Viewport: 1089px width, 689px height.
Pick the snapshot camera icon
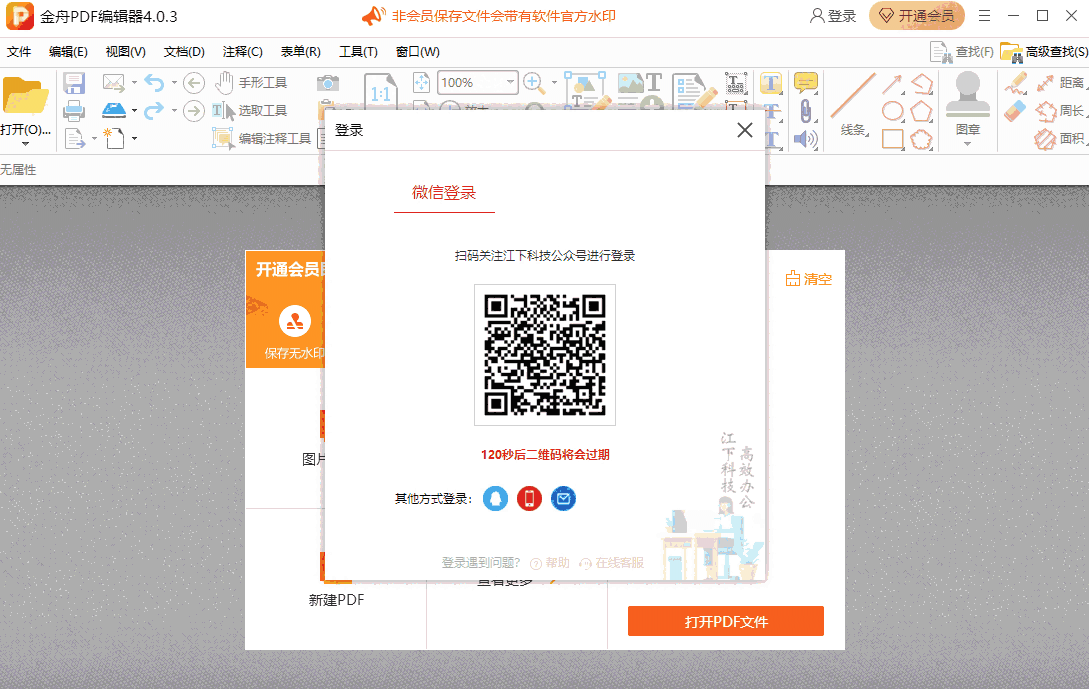click(x=327, y=83)
